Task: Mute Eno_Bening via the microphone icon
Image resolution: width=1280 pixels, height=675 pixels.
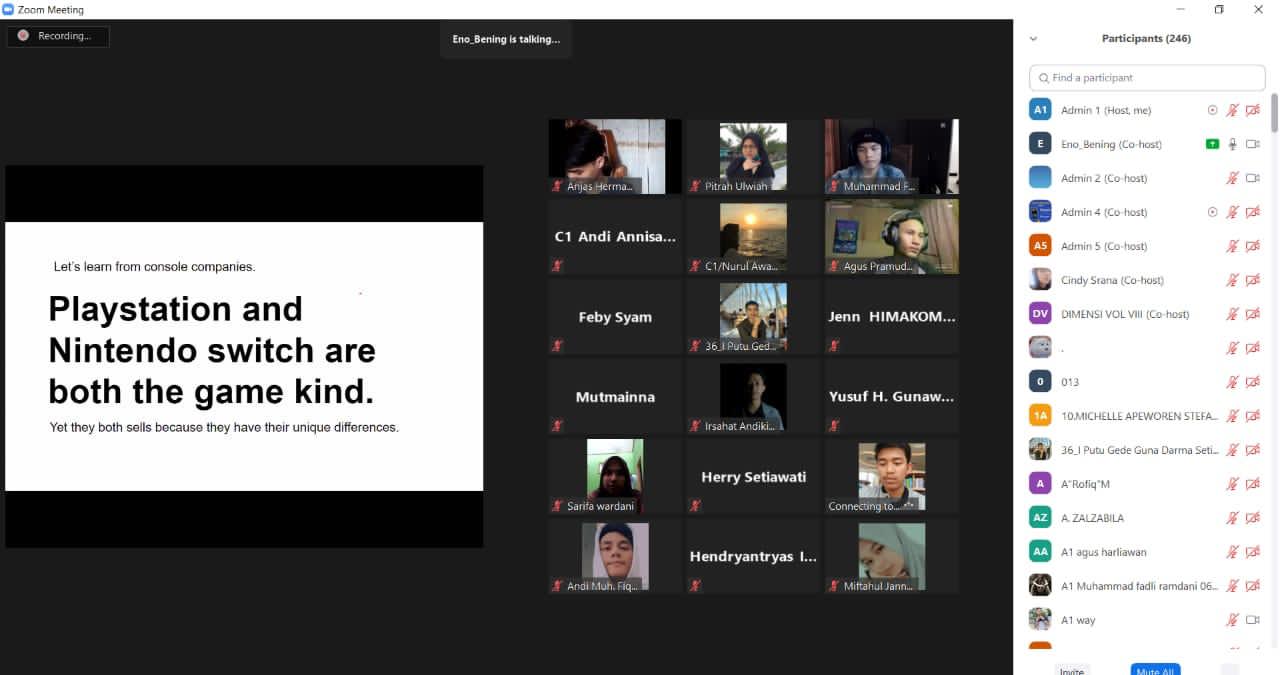Action: click(1233, 144)
